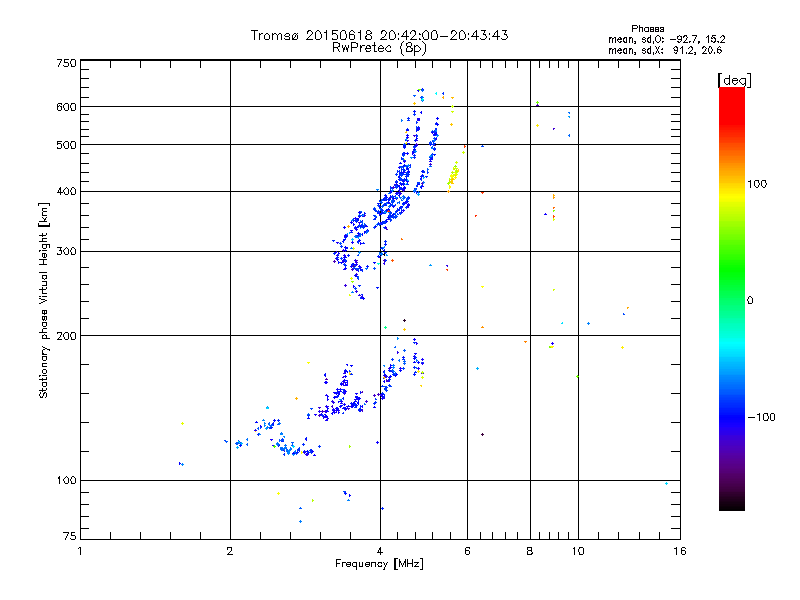
Task: Click the green band of the colorbar
Action: point(732,270)
